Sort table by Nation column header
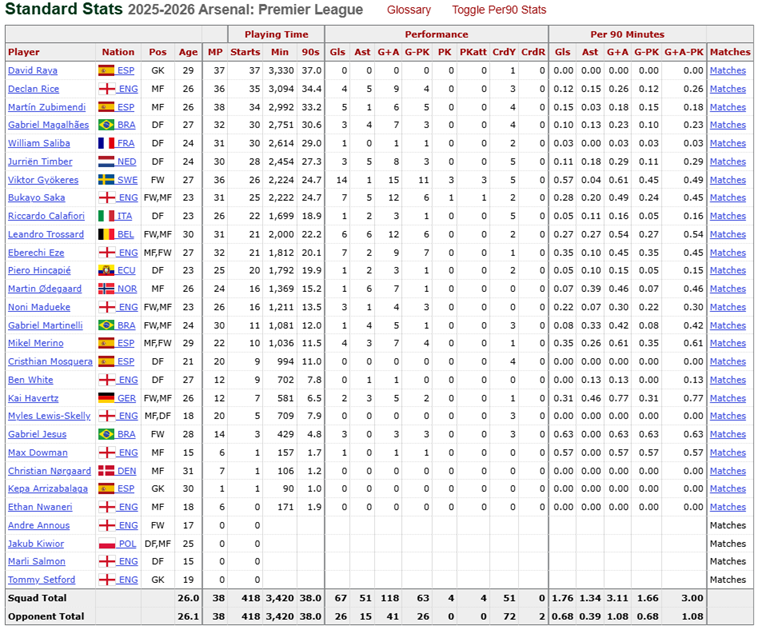 tap(118, 52)
